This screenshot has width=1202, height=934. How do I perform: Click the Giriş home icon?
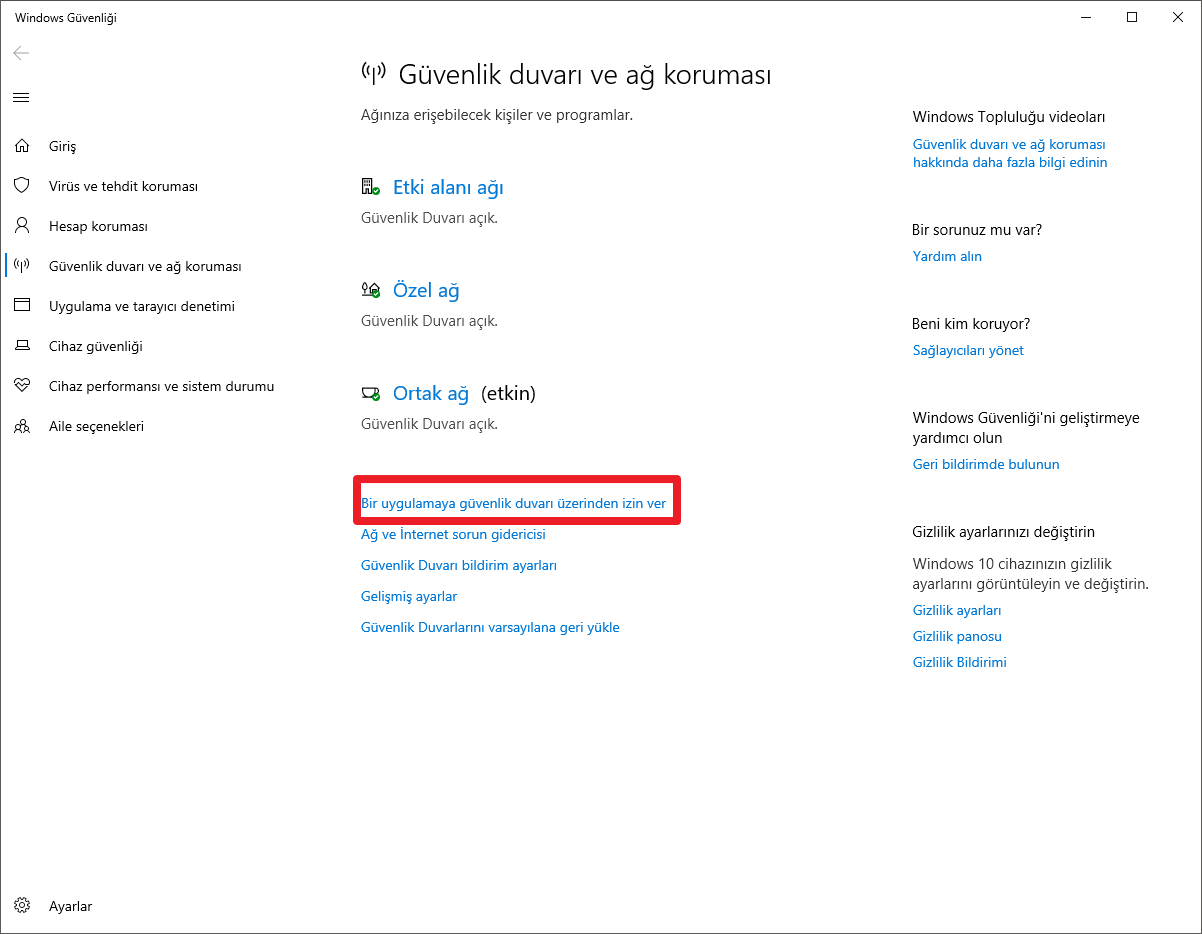point(21,146)
